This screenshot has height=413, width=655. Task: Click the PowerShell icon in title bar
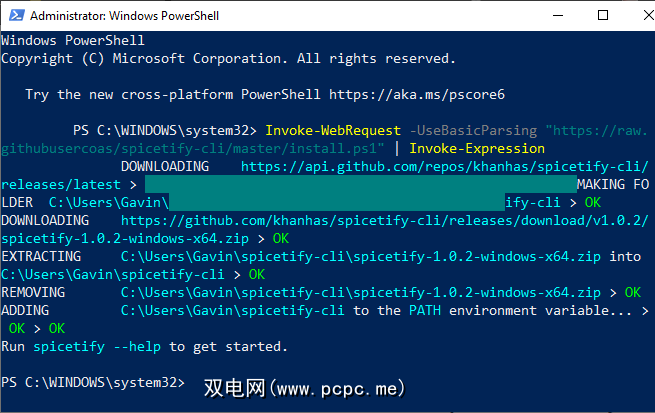click(x=14, y=16)
